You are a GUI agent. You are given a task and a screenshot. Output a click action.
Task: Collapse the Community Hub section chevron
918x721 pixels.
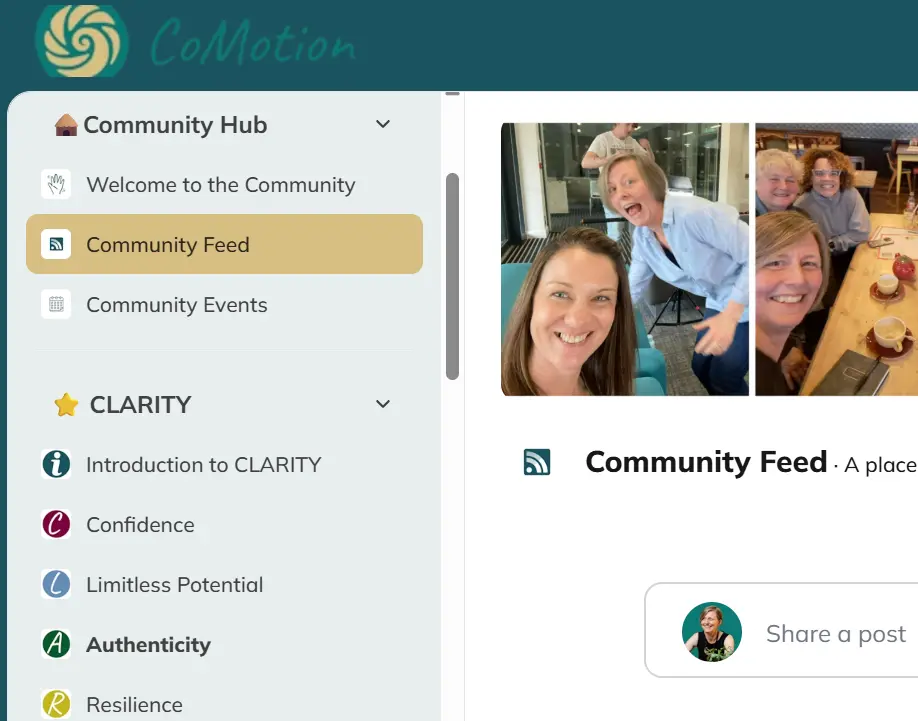pyautogui.click(x=383, y=124)
